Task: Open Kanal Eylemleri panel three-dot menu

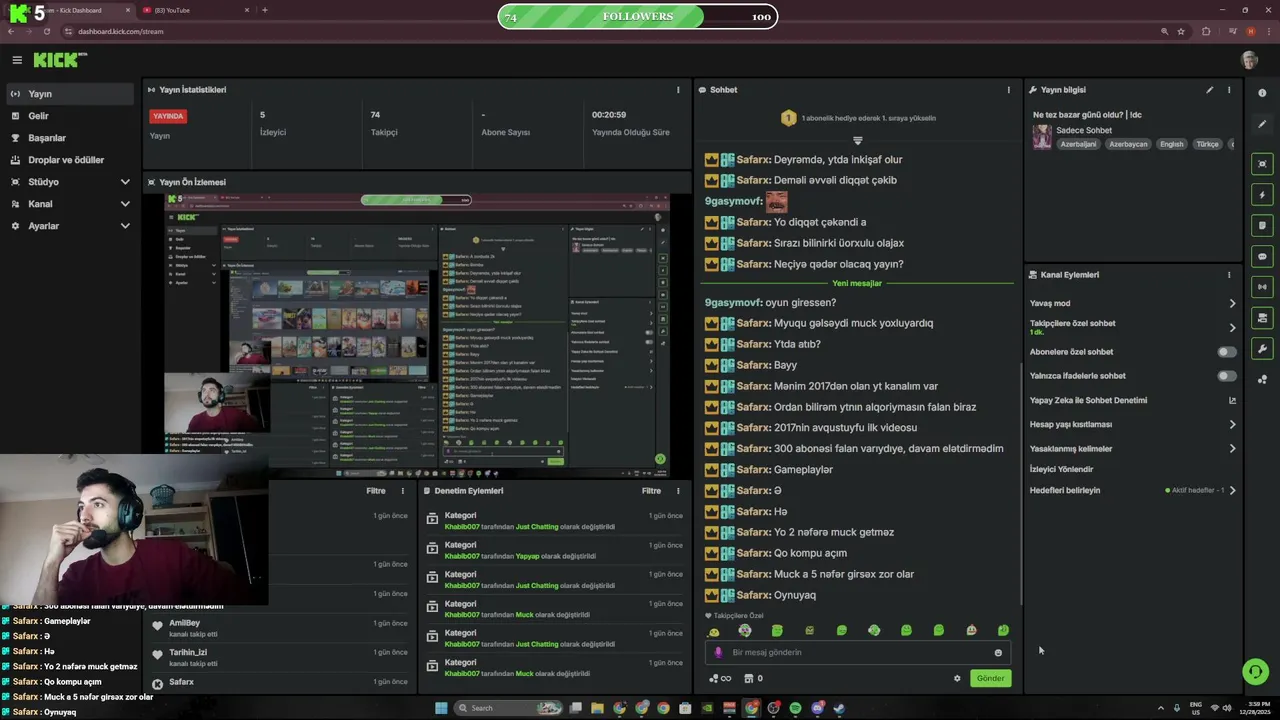Action: pyautogui.click(x=1229, y=275)
